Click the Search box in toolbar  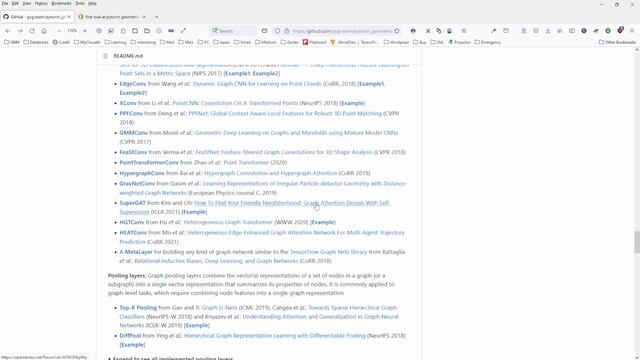coord(234,31)
